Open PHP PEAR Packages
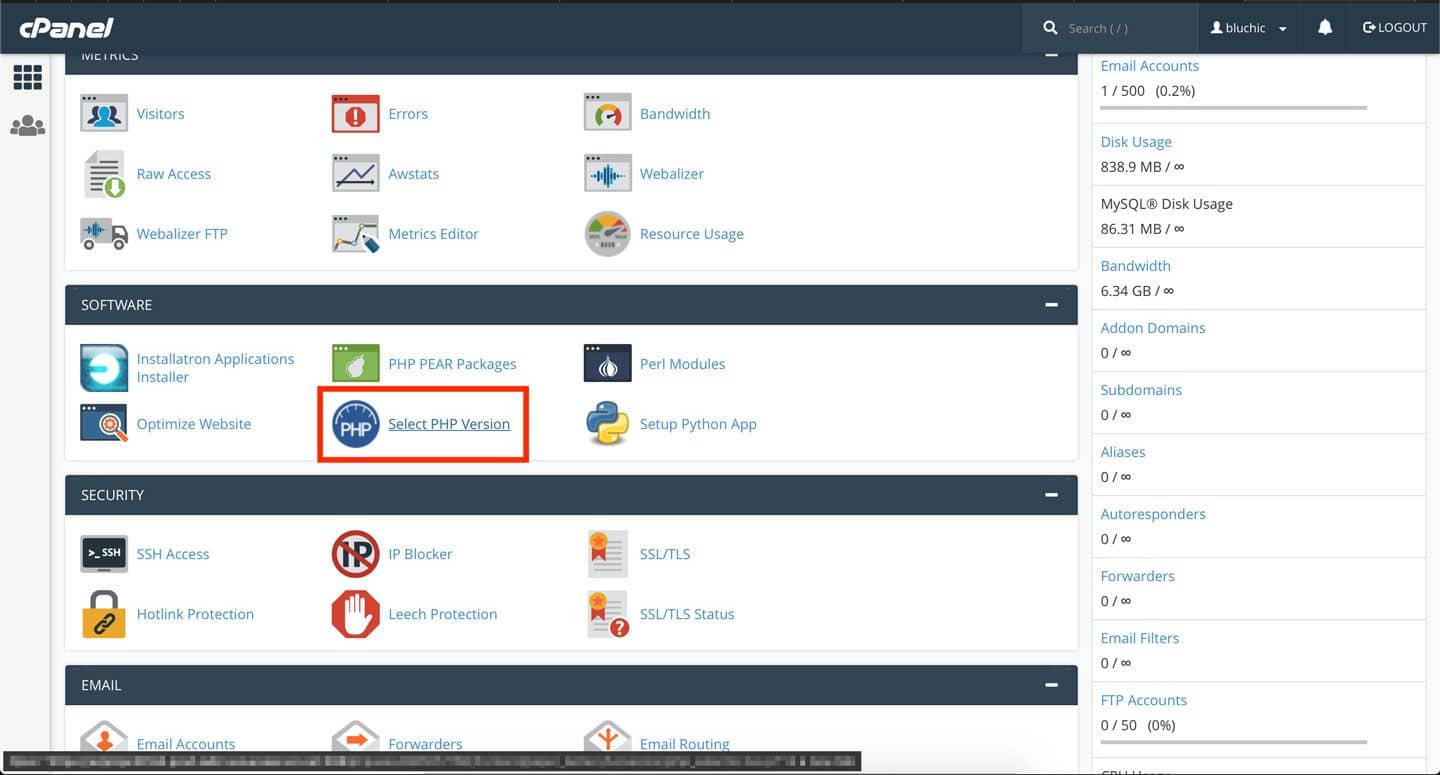The height and width of the screenshot is (775, 1440). click(452, 363)
